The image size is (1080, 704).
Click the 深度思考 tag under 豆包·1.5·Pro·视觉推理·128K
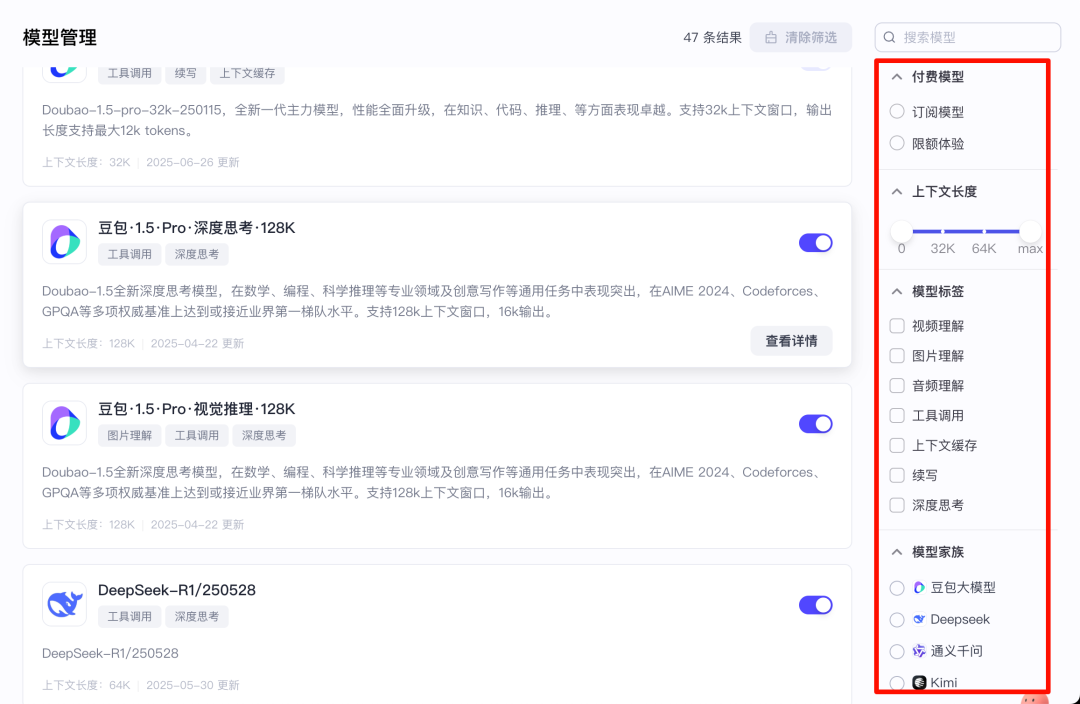point(264,435)
